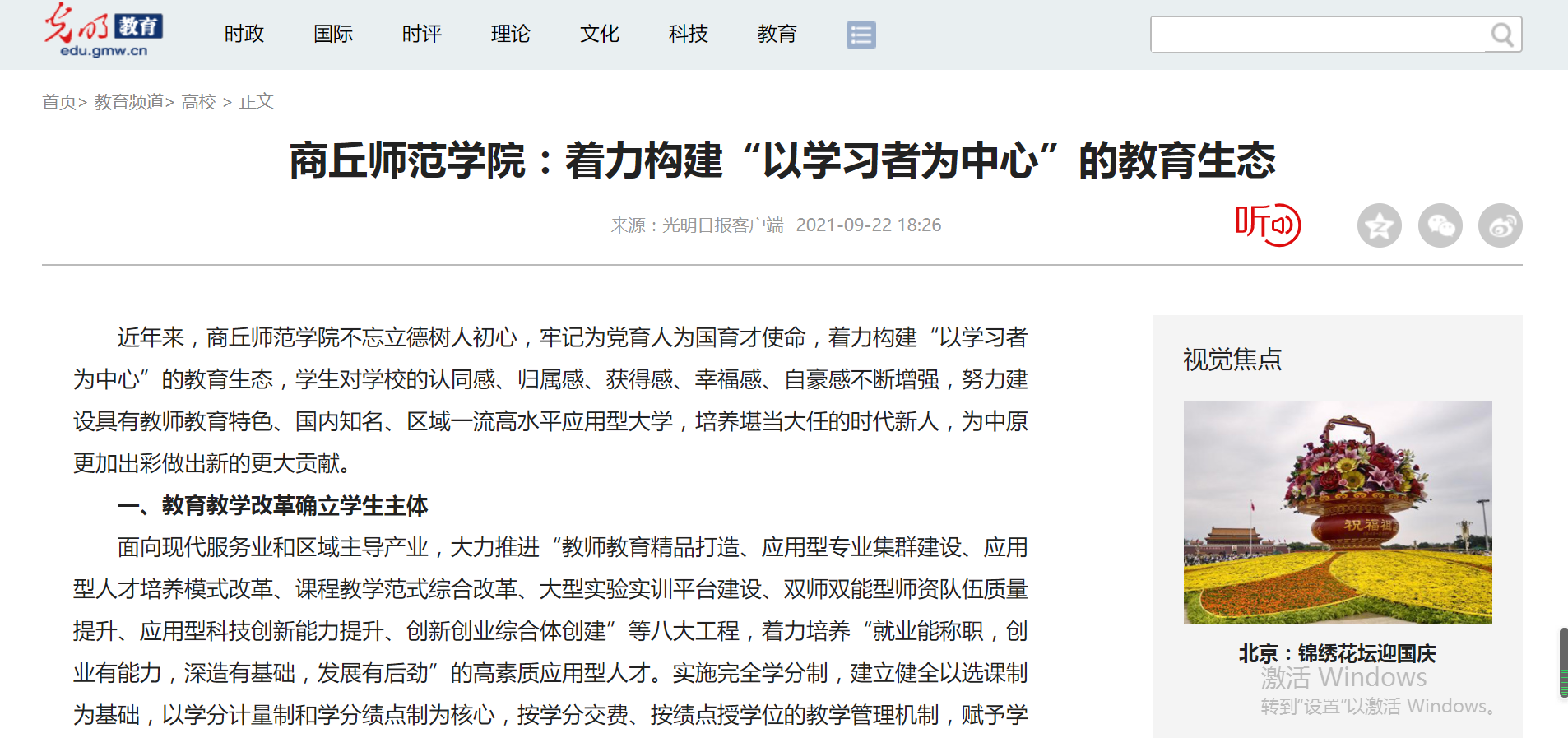This screenshot has width=1568, height=738.
Task: Go to 首页 via the breadcrumb
Action: point(59,101)
